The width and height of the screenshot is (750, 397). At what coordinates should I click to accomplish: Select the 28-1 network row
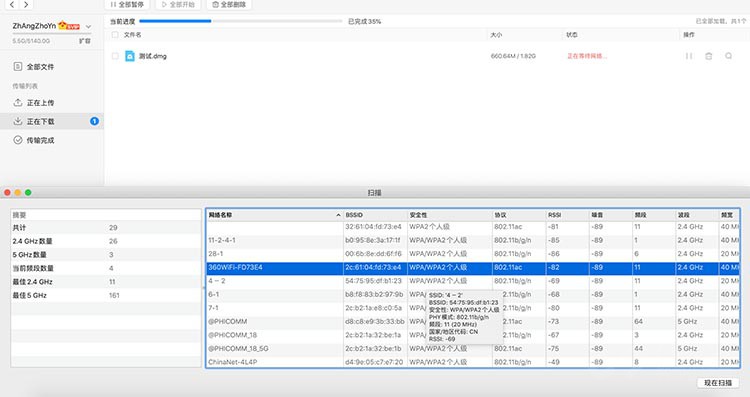point(473,254)
